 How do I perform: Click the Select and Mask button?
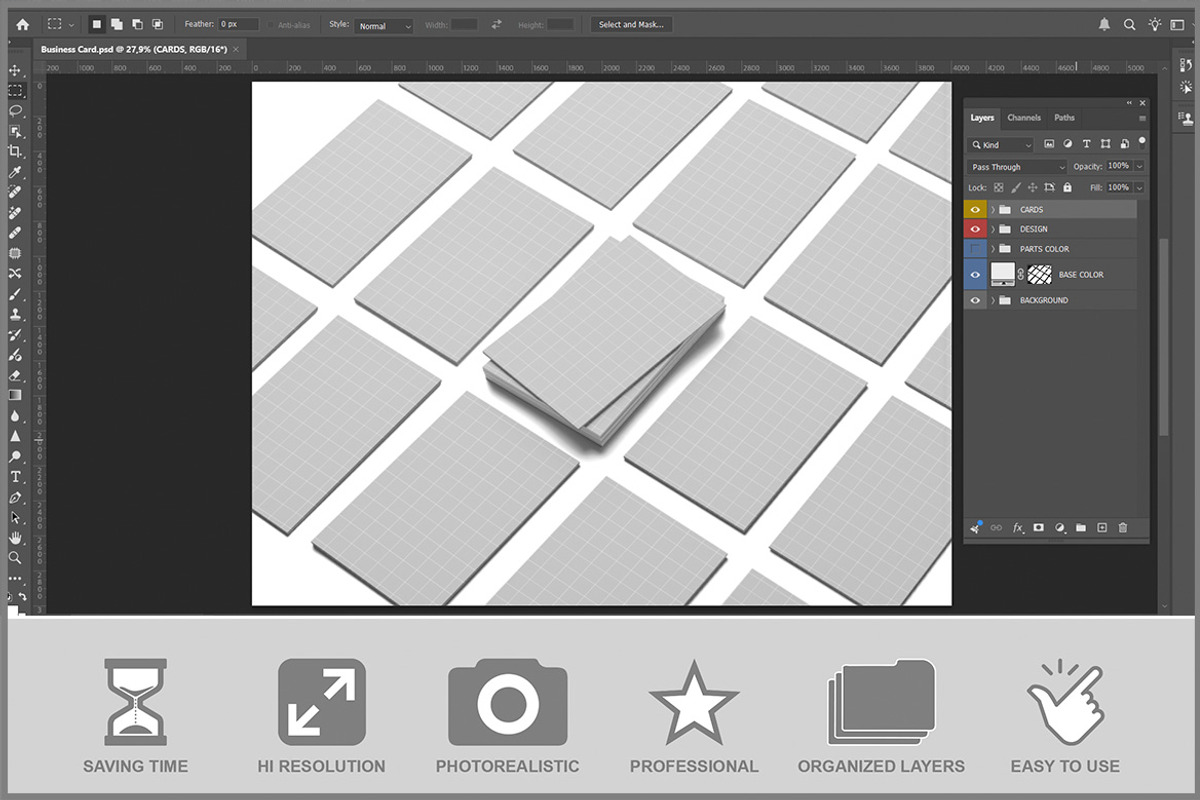click(x=631, y=25)
